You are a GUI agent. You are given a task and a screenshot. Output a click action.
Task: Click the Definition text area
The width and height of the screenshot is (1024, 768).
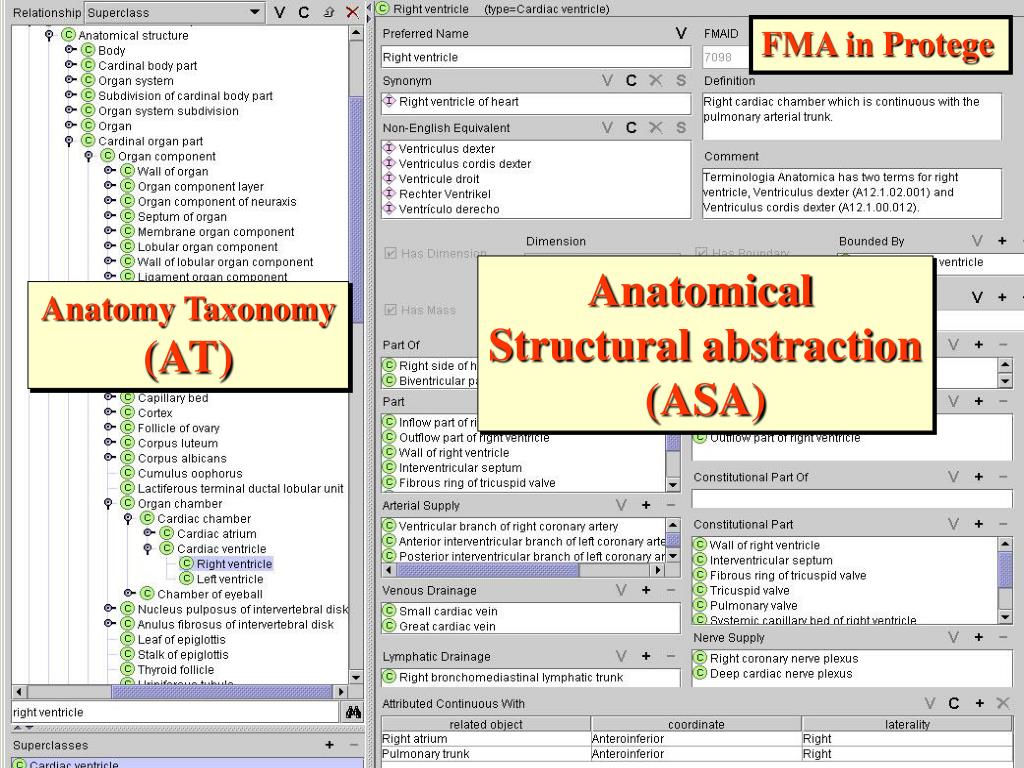coord(852,116)
